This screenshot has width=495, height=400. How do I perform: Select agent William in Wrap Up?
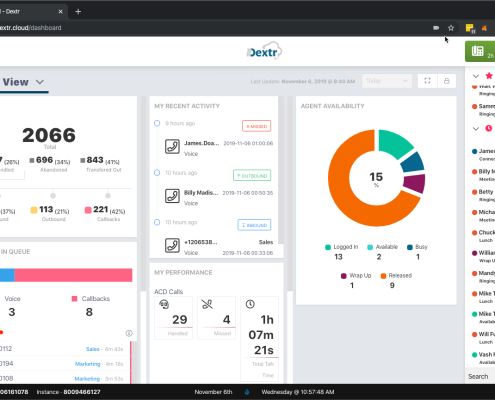[483, 256]
